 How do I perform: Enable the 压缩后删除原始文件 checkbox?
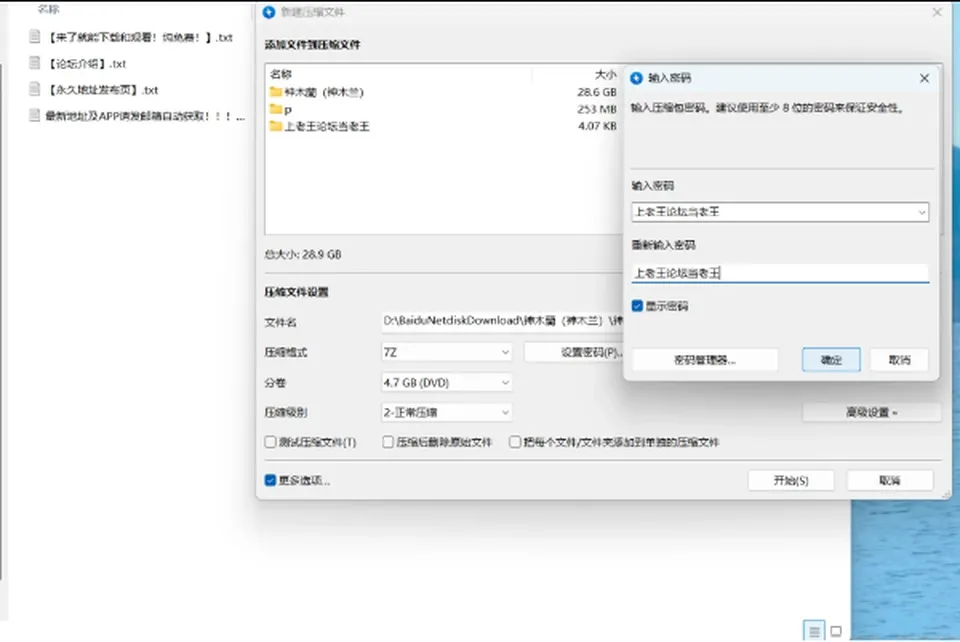click(x=388, y=442)
